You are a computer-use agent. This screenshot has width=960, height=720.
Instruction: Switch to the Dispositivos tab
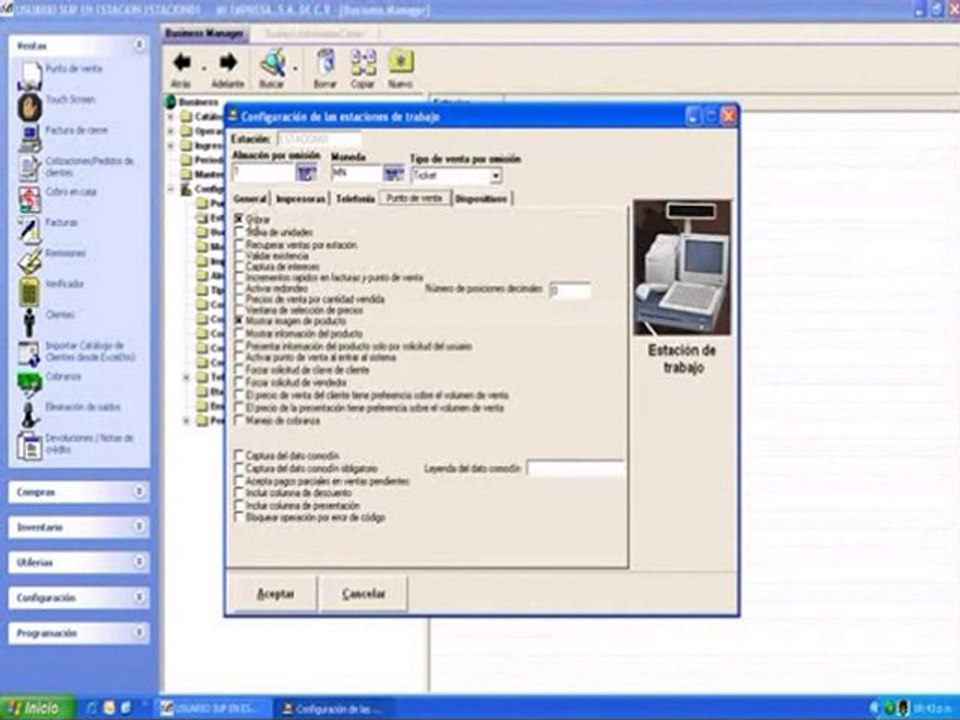[x=481, y=199]
